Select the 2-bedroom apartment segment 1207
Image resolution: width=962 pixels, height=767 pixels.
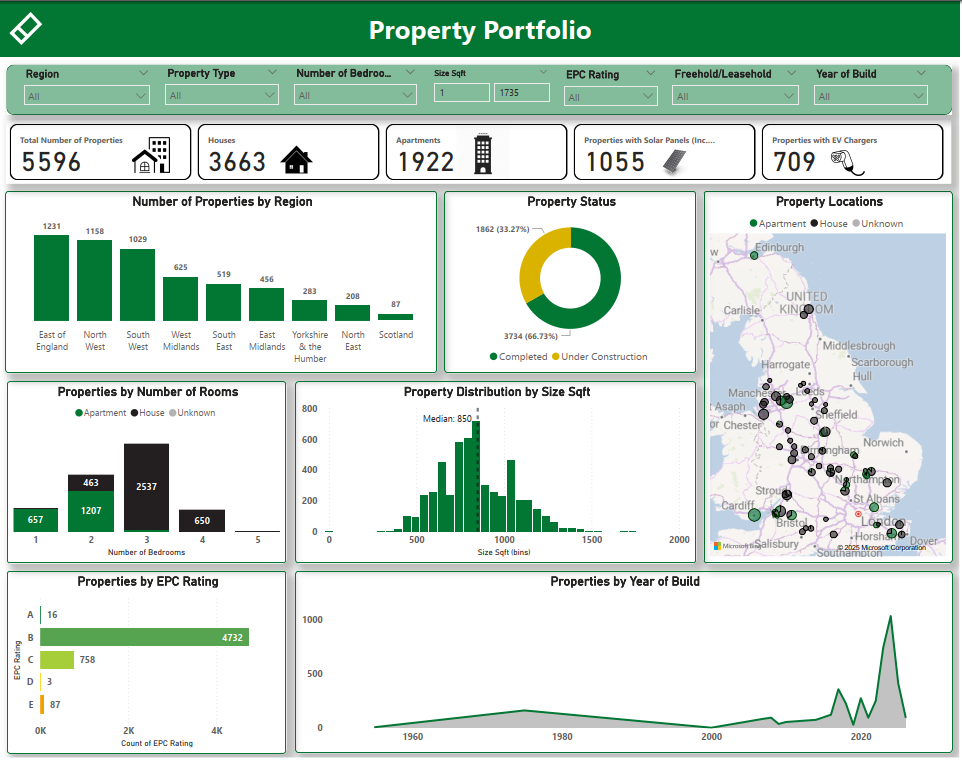click(x=91, y=511)
